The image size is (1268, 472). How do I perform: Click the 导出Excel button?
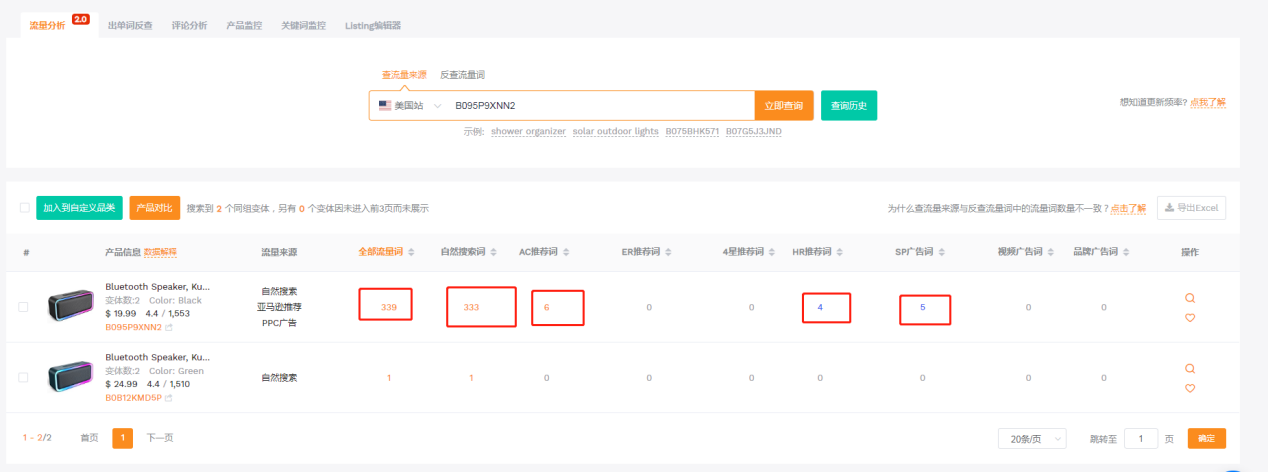[1191, 208]
